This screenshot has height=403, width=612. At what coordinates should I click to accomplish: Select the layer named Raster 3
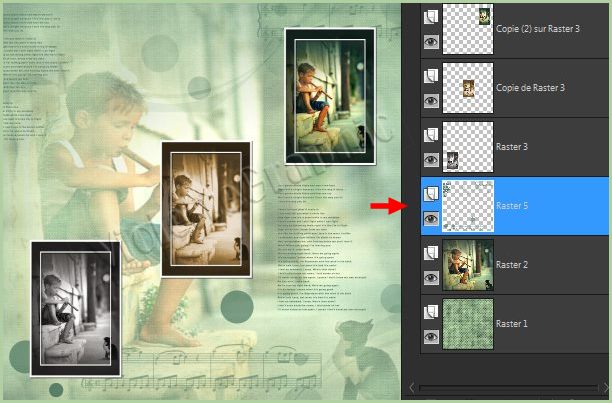pos(512,147)
